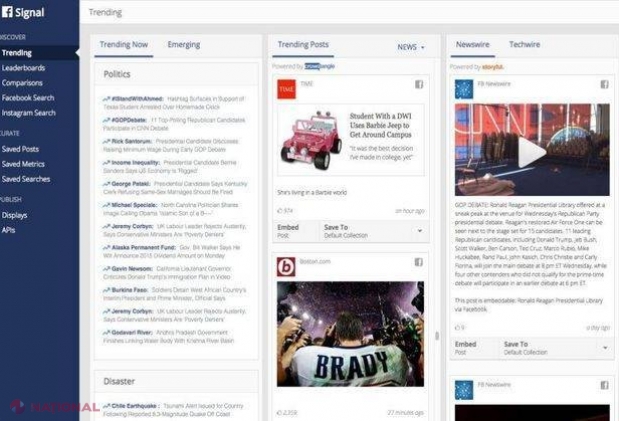619x421 pixels.
Task: Open the Godavari River trending topic
Action: (x=169, y=337)
